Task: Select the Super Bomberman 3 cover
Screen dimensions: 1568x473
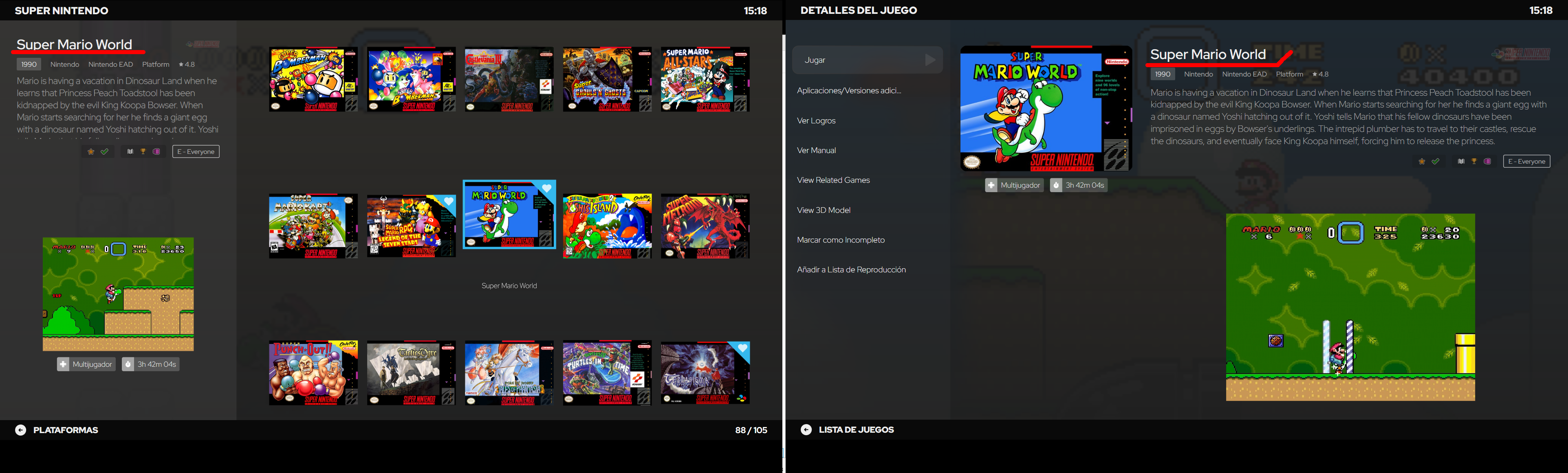Action: click(x=412, y=80)
